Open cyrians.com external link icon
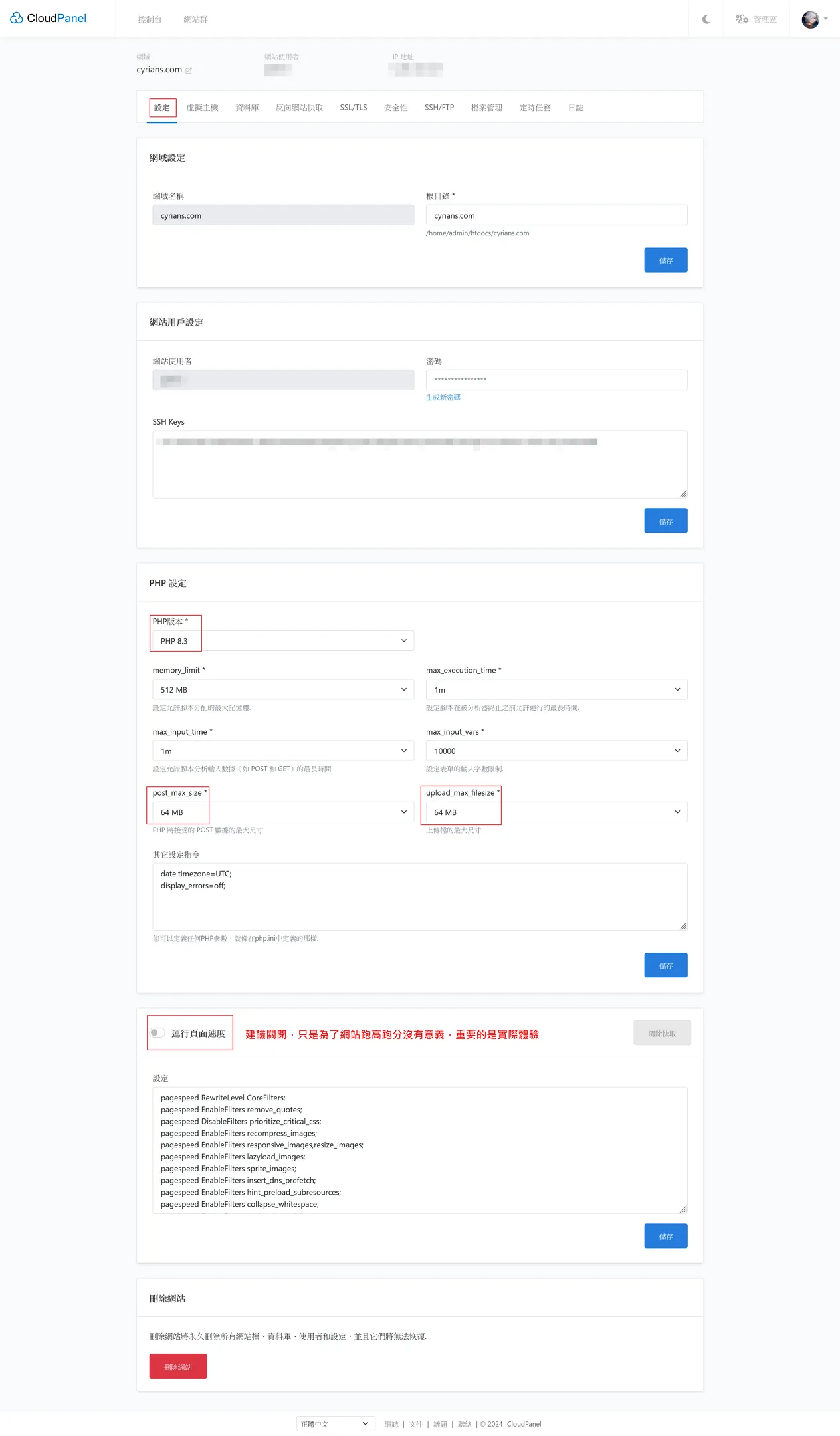840x1436 pixels. [x=189, y=70]
